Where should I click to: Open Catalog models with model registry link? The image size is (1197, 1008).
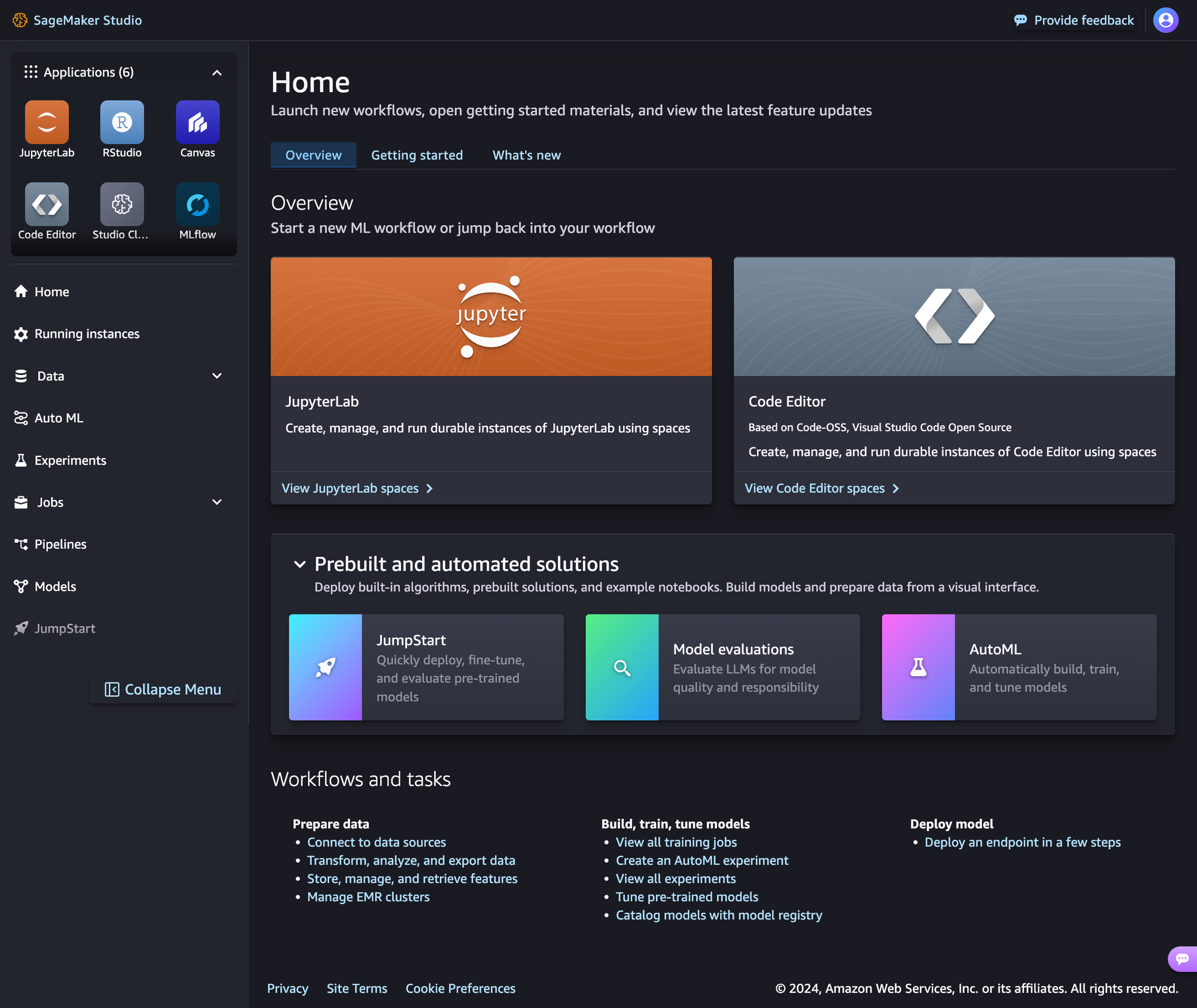(x=719, y=915)
